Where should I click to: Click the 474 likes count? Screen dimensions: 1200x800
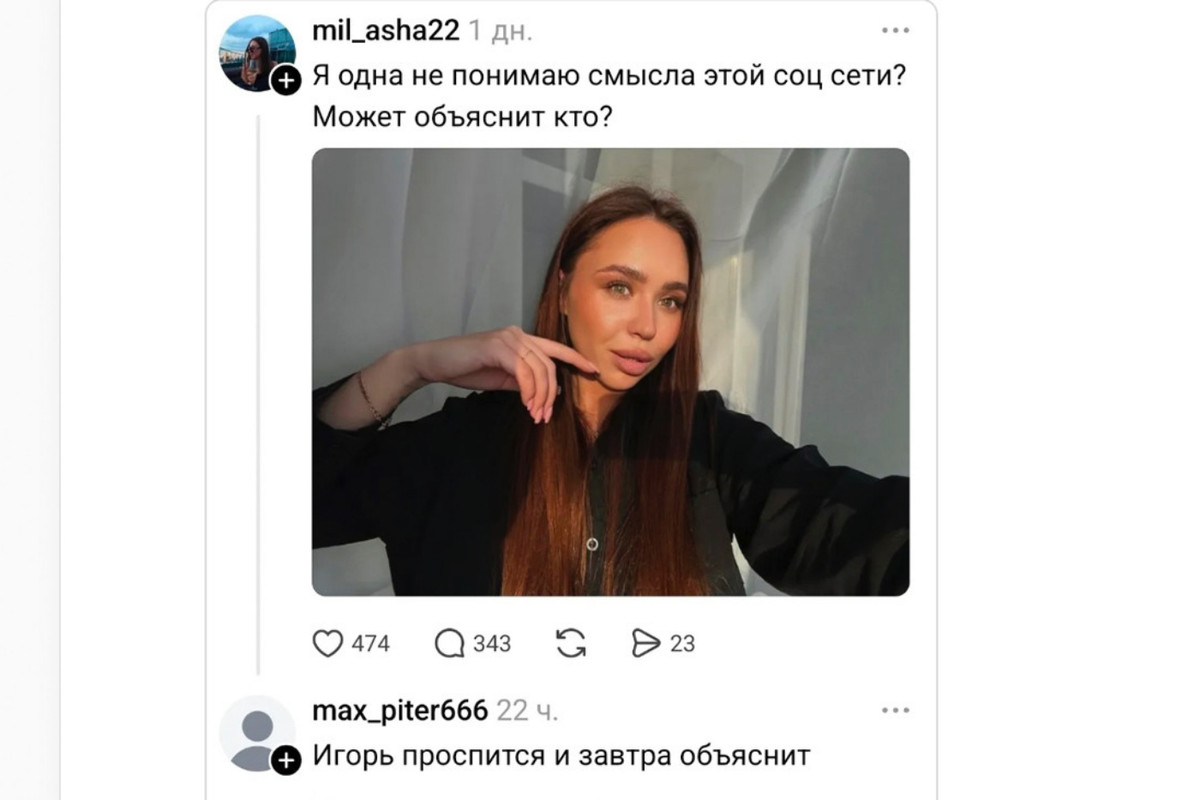pyautogui.click(x=371, y=644)
